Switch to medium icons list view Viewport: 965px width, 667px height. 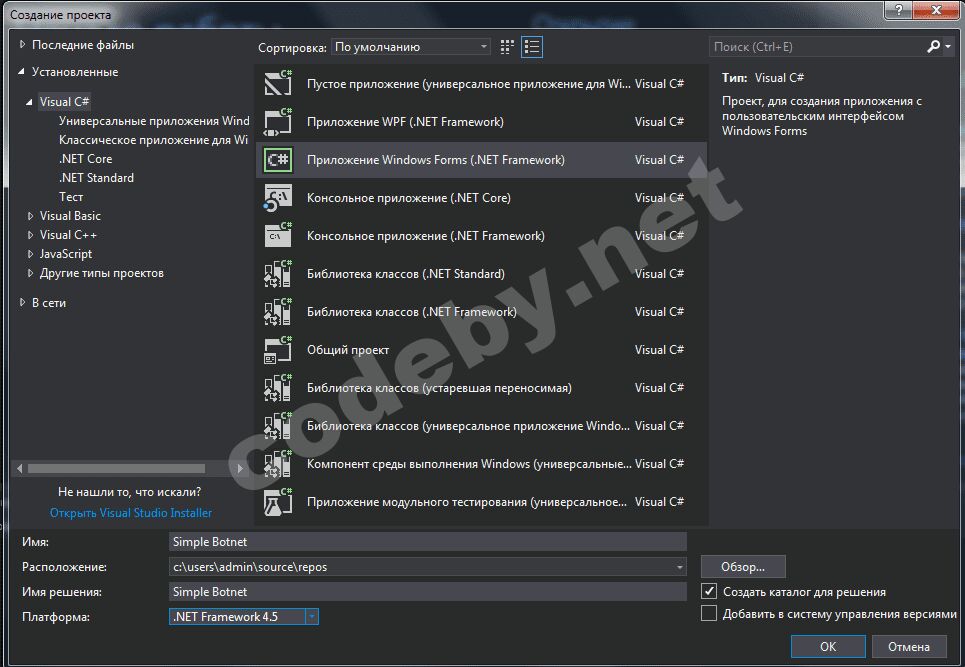[532, 47]
